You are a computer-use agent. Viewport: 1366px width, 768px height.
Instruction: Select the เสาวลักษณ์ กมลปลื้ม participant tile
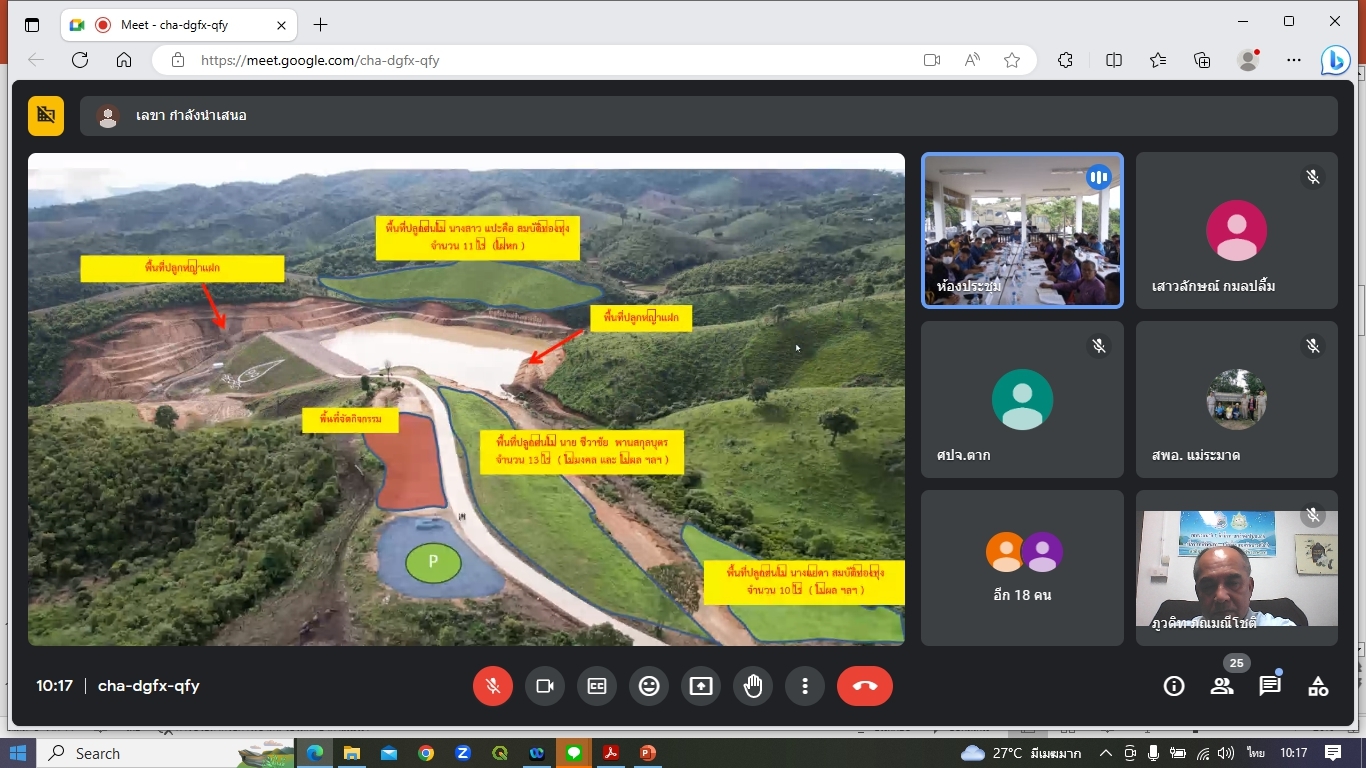click(1237, 230)
